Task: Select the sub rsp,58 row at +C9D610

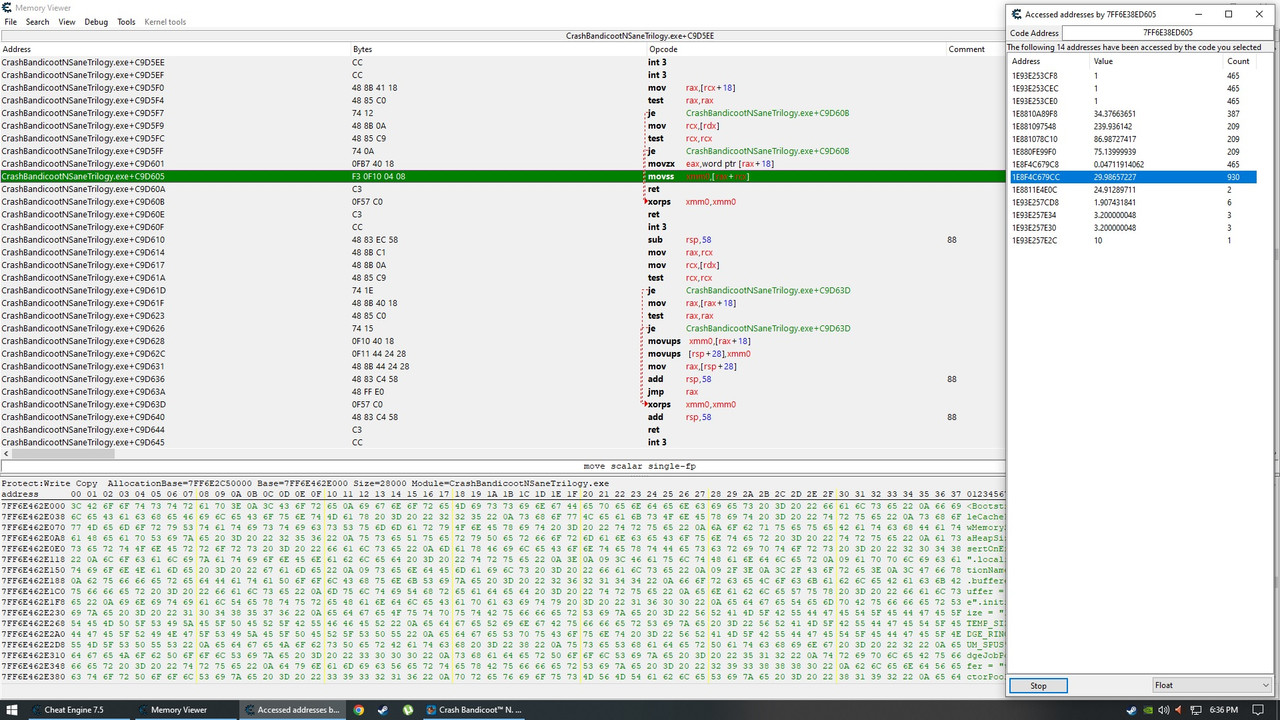Action: click(502, 240)
